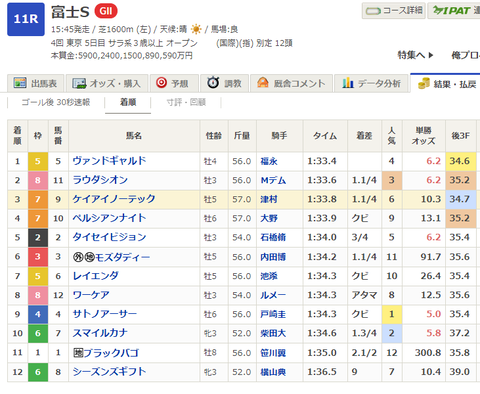Screen dimensions: 480x394
Task: Open jockey 戸崎圭 profile
Action: pyautogui.click(x=273, y=314)
